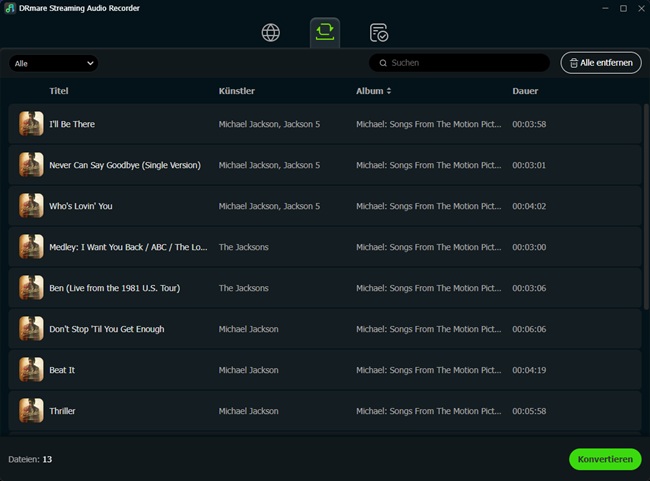
Task: Click duration 00:05:58
Action: tap(529, 411)
